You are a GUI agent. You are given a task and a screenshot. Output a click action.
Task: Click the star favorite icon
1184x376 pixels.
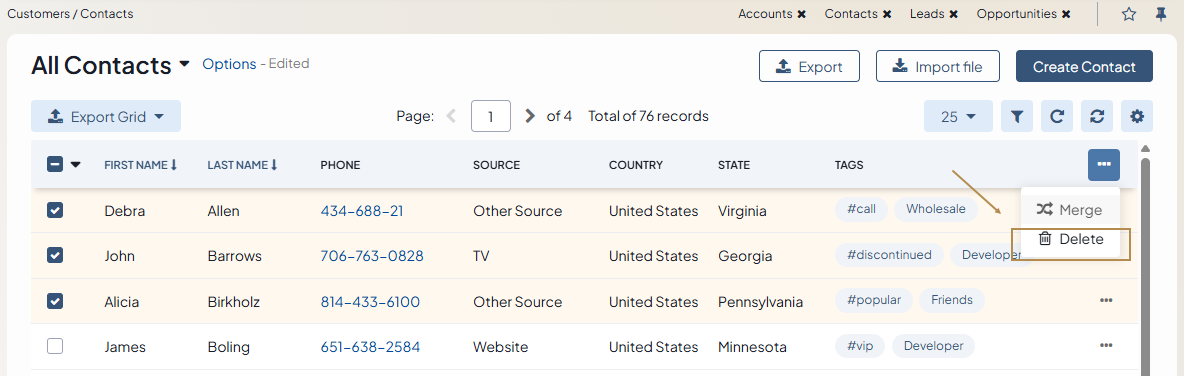1129,14
